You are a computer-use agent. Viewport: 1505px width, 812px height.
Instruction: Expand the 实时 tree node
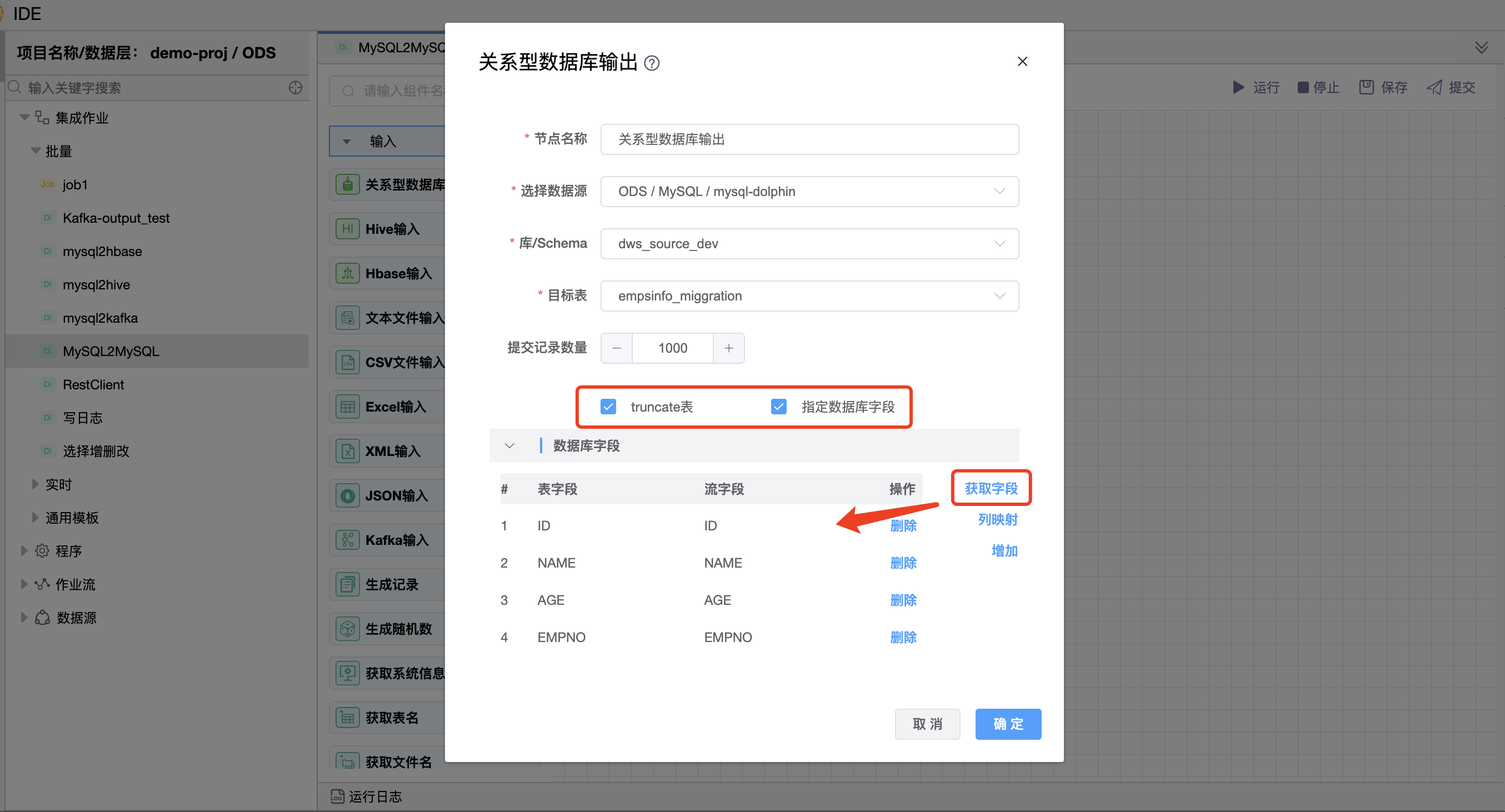click(x=35, y=484)
